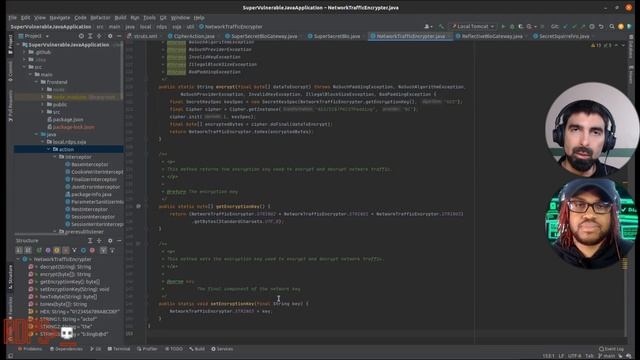640x360 pixels.
Task: Toggle the blue circle filter in Structure toolbar
Action: (83, 250)
